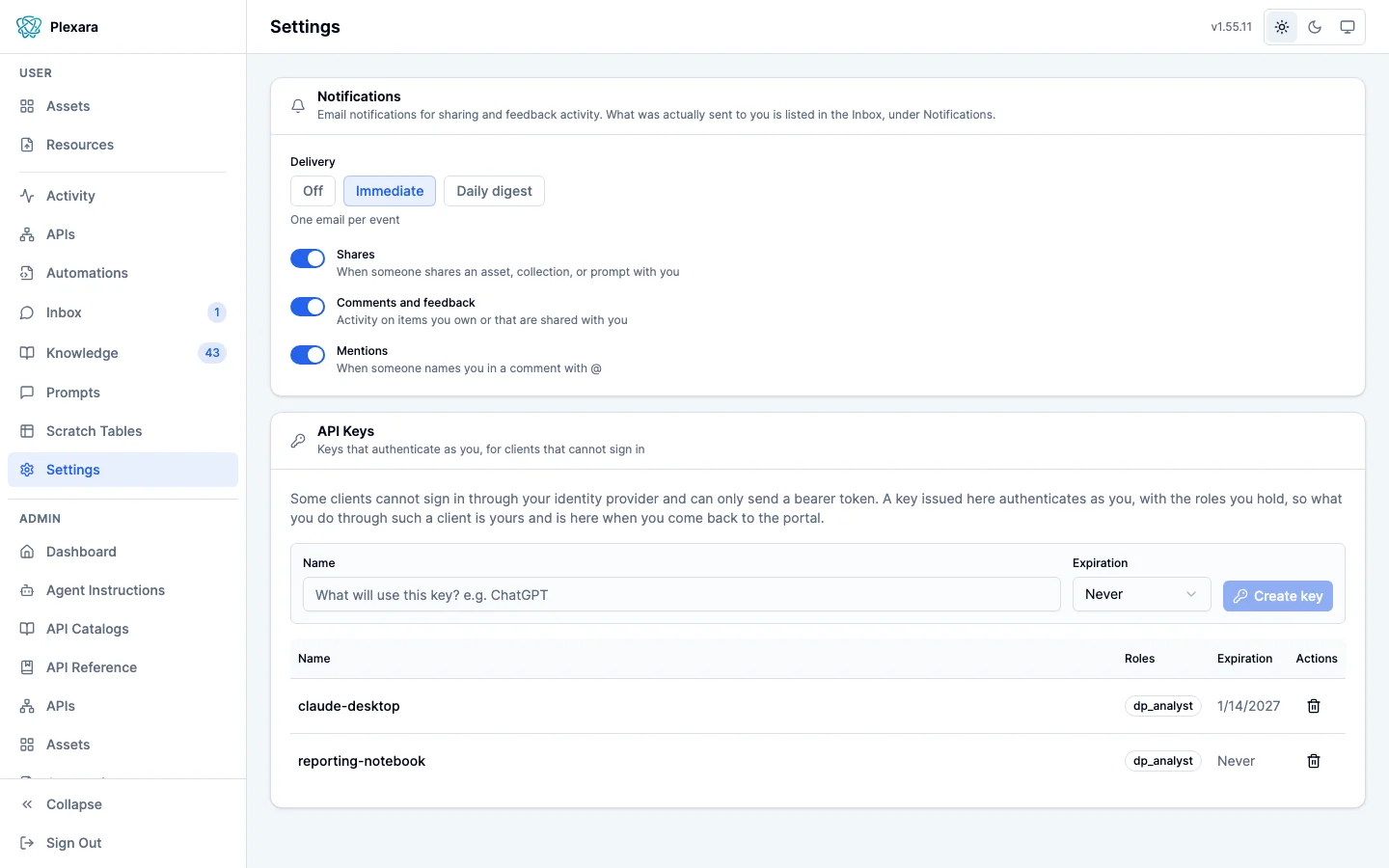Viewport: 1389px width, 868px height.
Task: Navigate to API Reference
Action: [123, 667]
